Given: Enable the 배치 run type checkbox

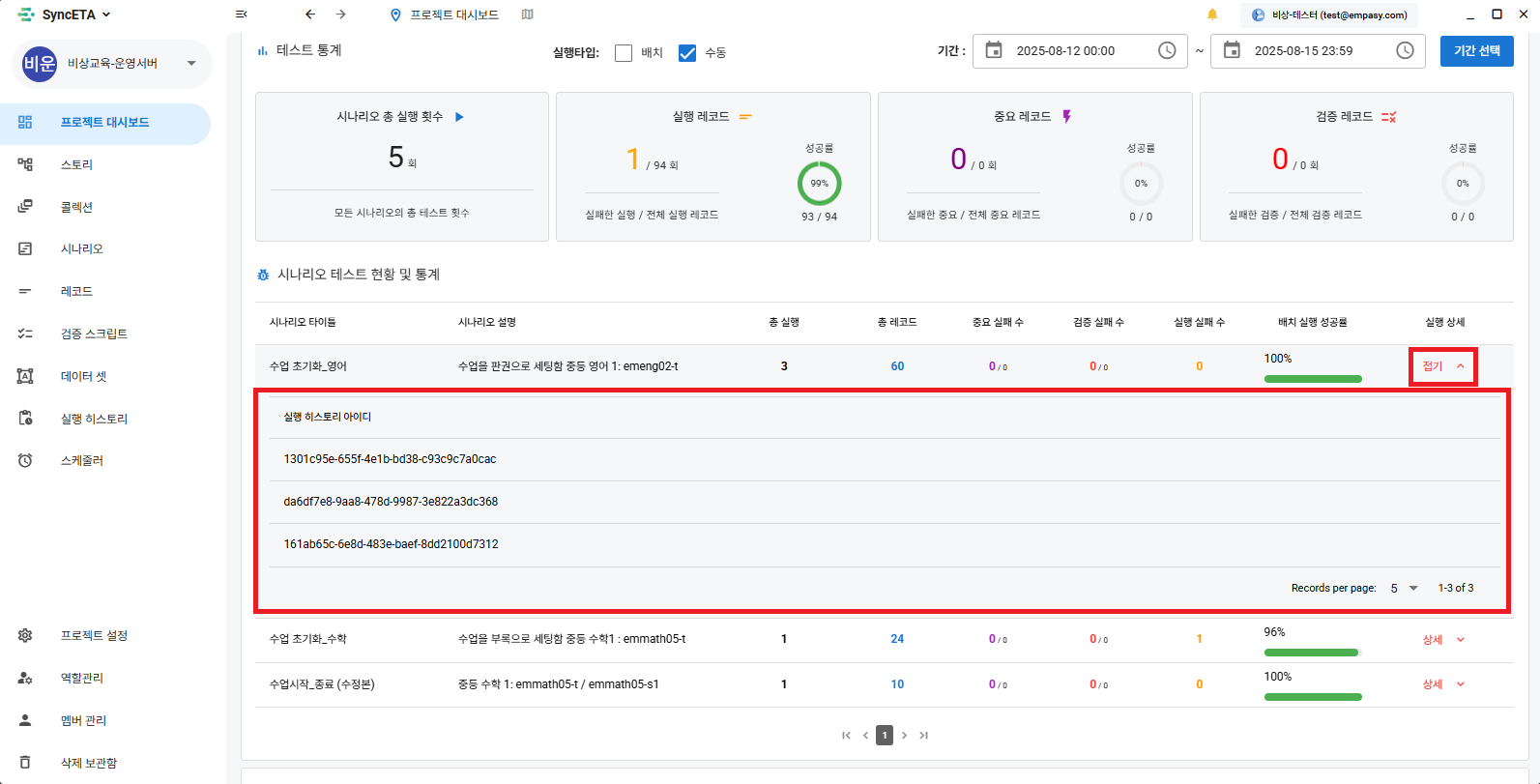Looking at the screenshot, I should pos(624,53).
